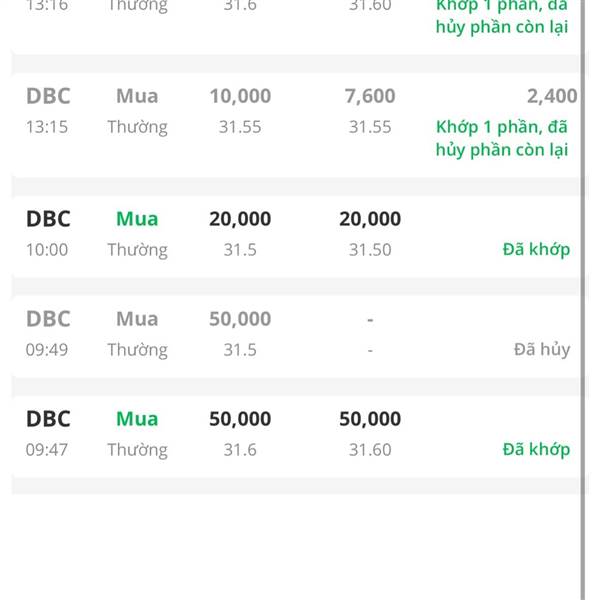Tap the matched quantity 7,600 value
This screenshot has height=600, width=600.
point(370,96)
